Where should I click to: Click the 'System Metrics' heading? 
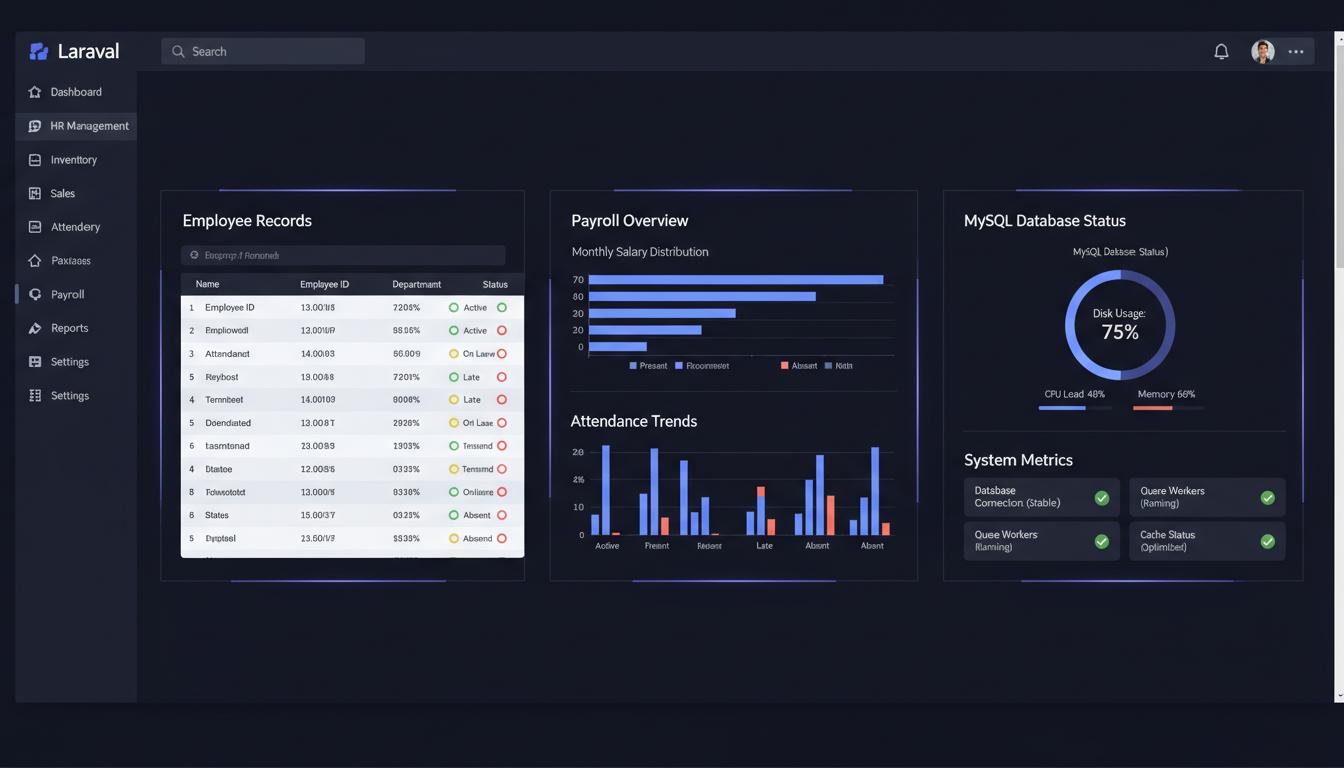1018,460
